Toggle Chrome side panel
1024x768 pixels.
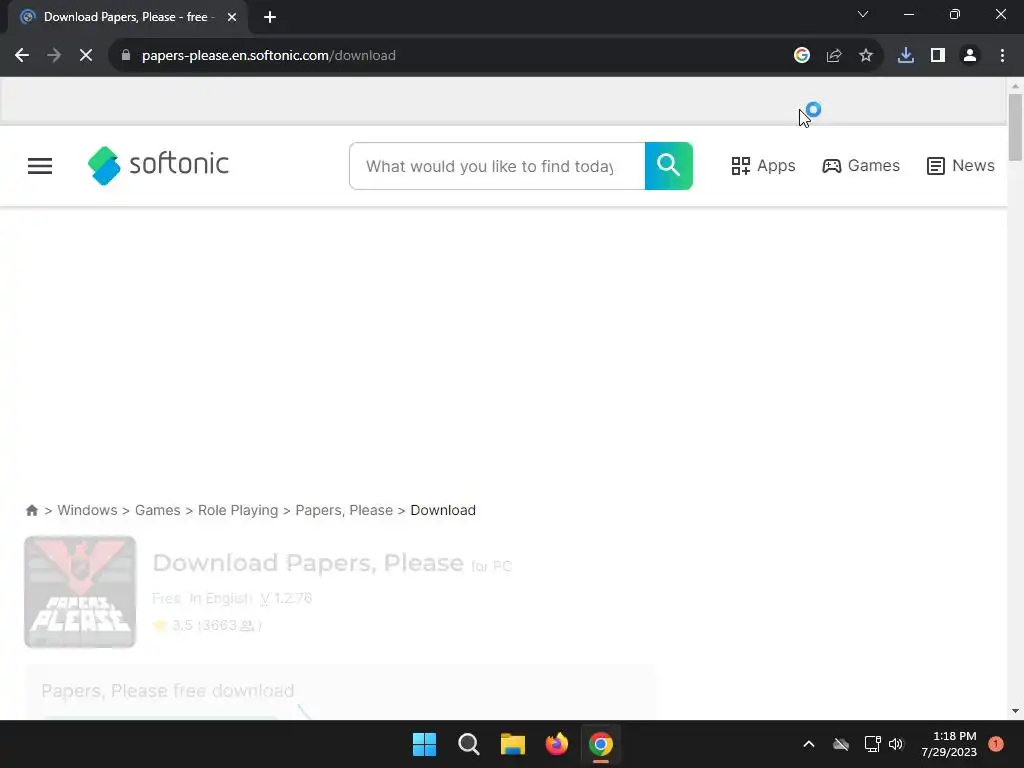(x=938, y=56)
